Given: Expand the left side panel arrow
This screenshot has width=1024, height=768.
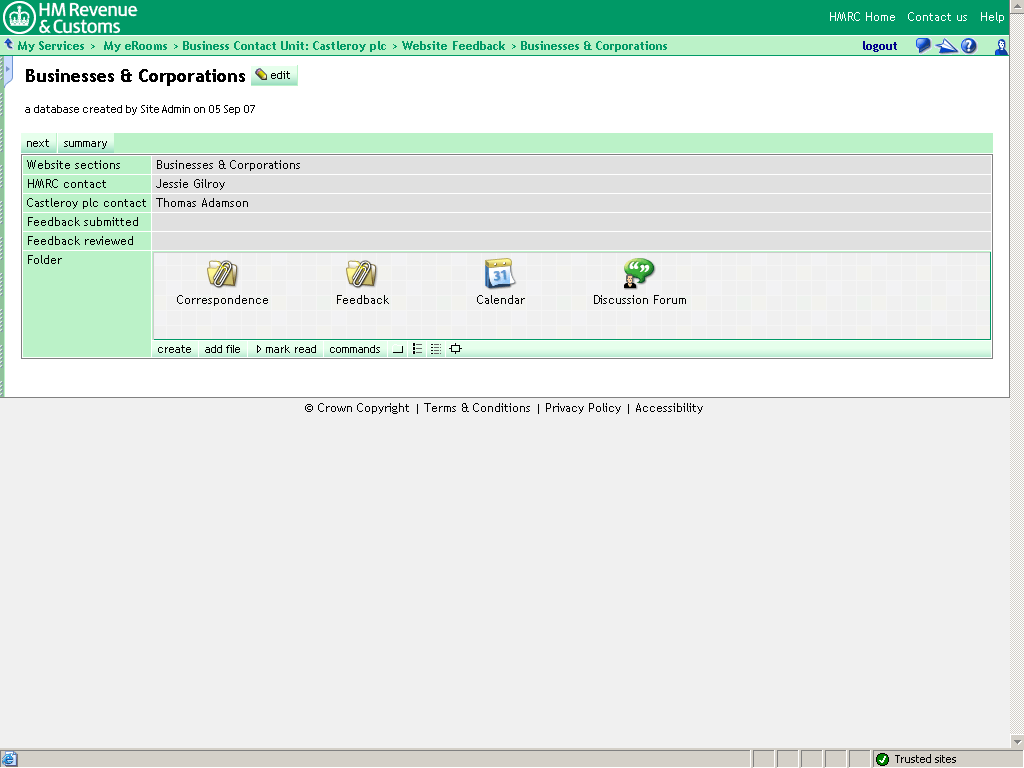Looking at the screenshot, I should click(x=8, y=70).
